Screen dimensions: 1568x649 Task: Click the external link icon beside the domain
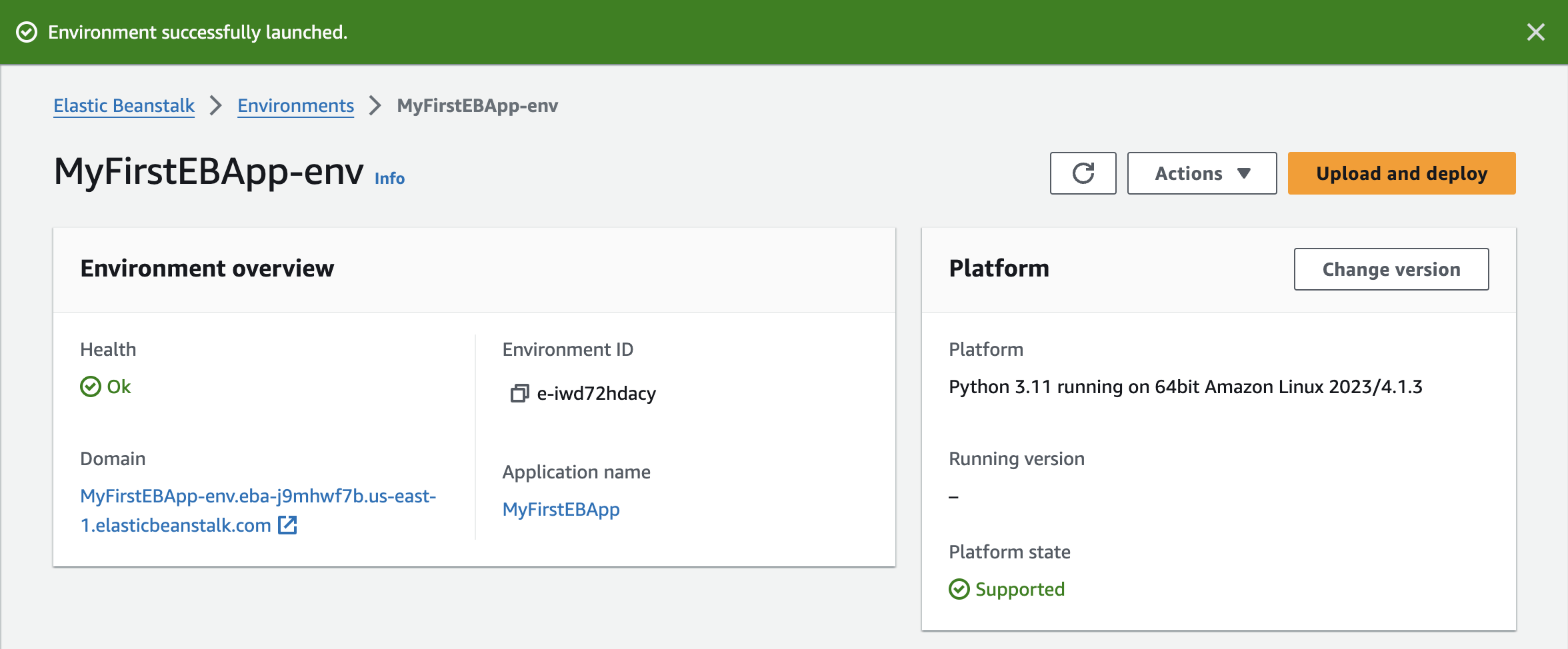tap(287, 525)
